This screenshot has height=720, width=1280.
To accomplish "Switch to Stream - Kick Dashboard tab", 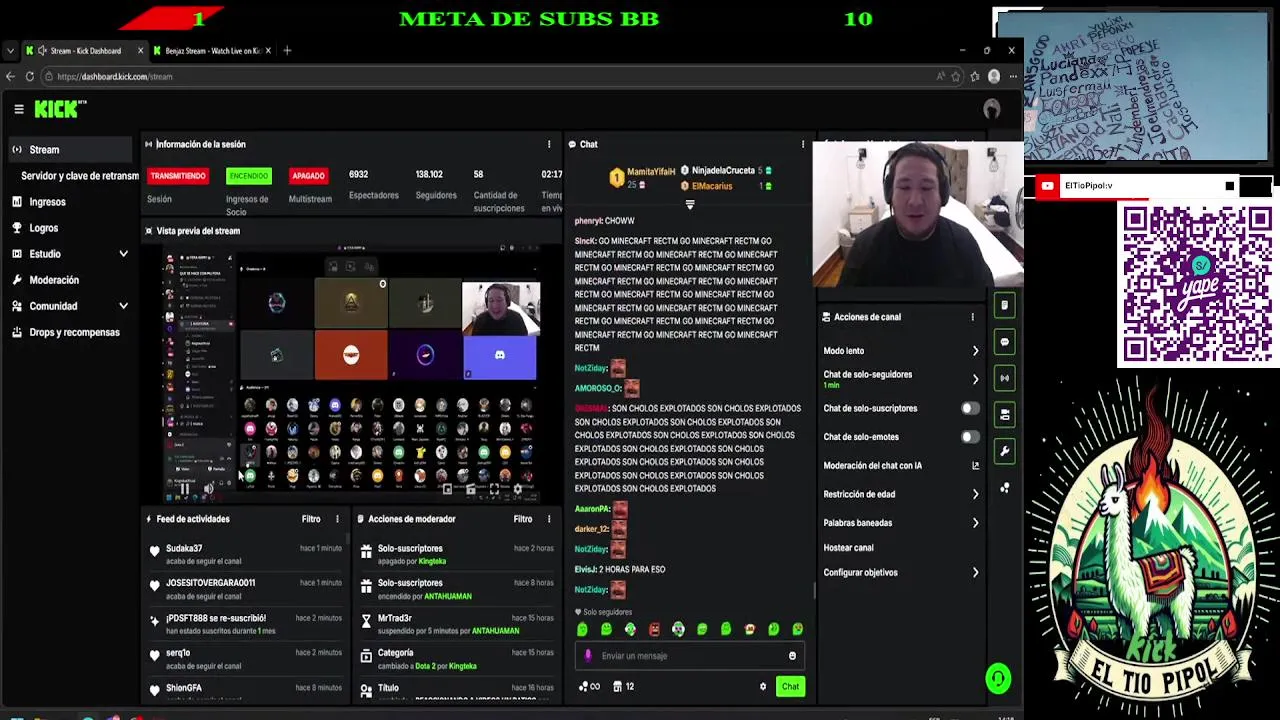I will click(84, 51).
